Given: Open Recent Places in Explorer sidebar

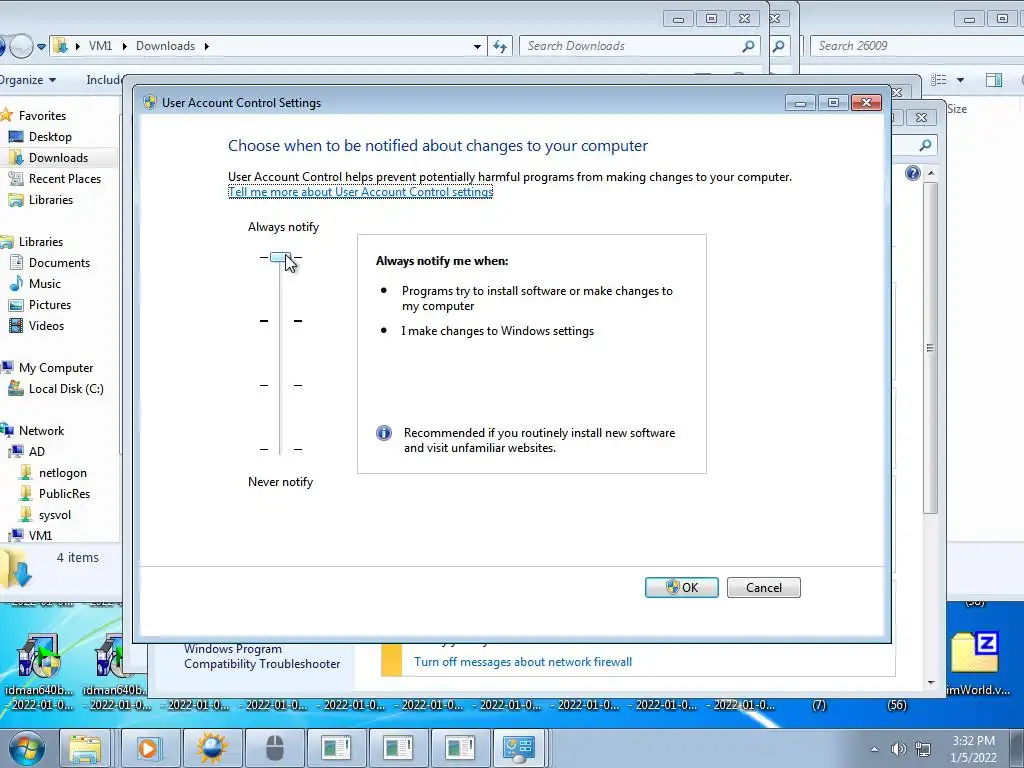Looking at the screenshot, I should [x=65, y=178].
